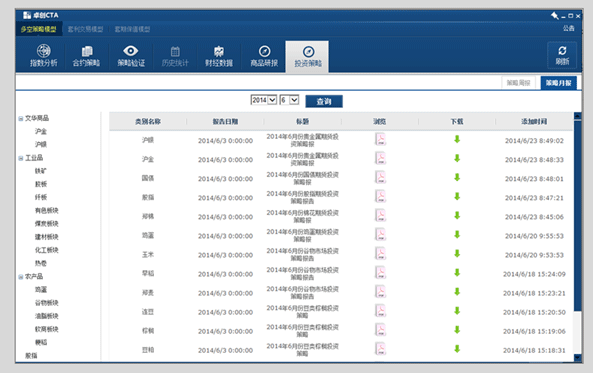
Task: View PDF for the 豆粕 row
Action: point(380,349)
